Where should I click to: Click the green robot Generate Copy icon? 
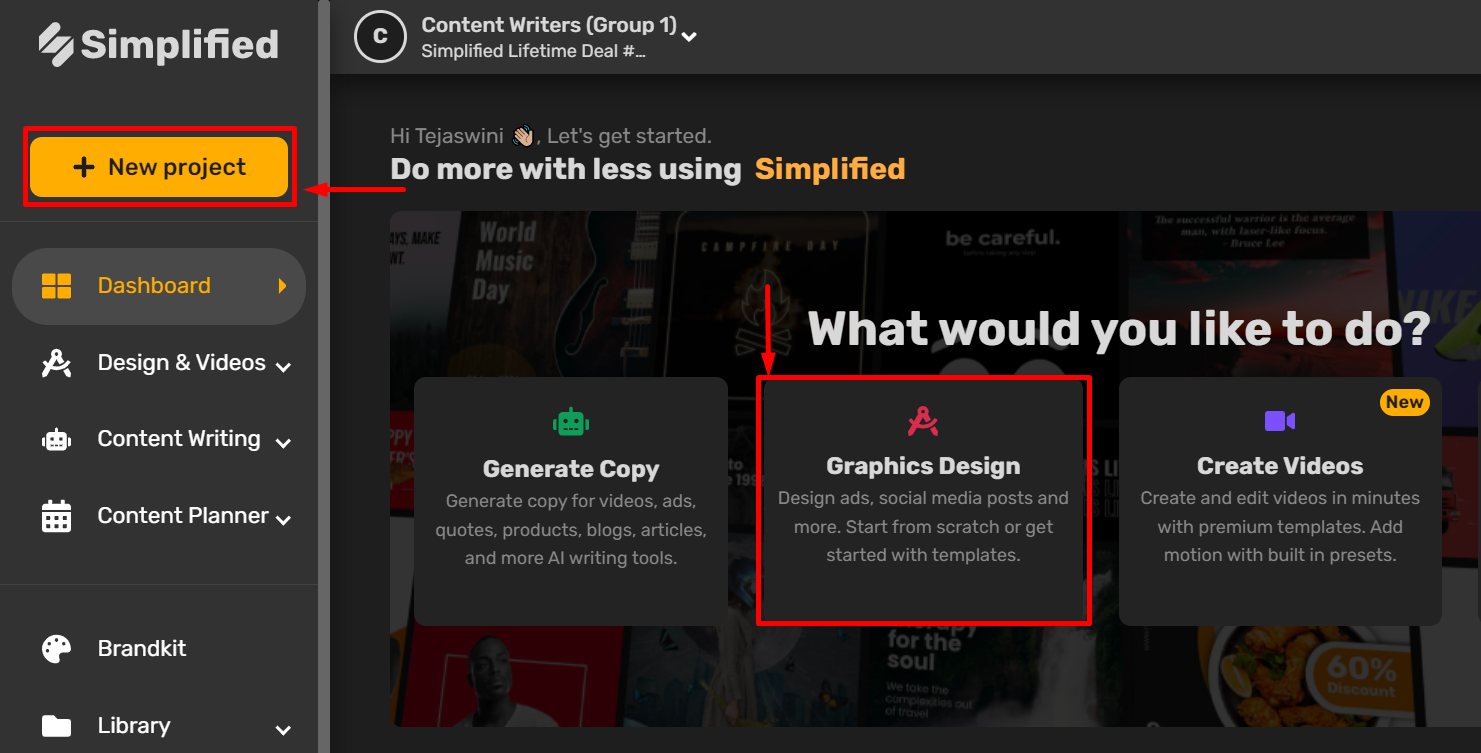[571, 421]
